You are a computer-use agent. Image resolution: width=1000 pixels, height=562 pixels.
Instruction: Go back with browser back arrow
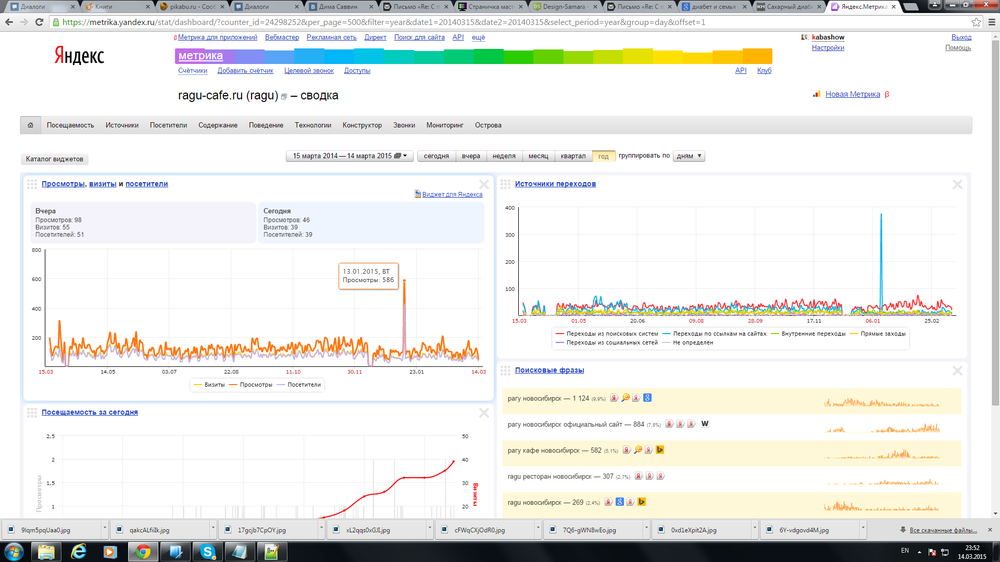pyautogui.click(x=10, y=22)
